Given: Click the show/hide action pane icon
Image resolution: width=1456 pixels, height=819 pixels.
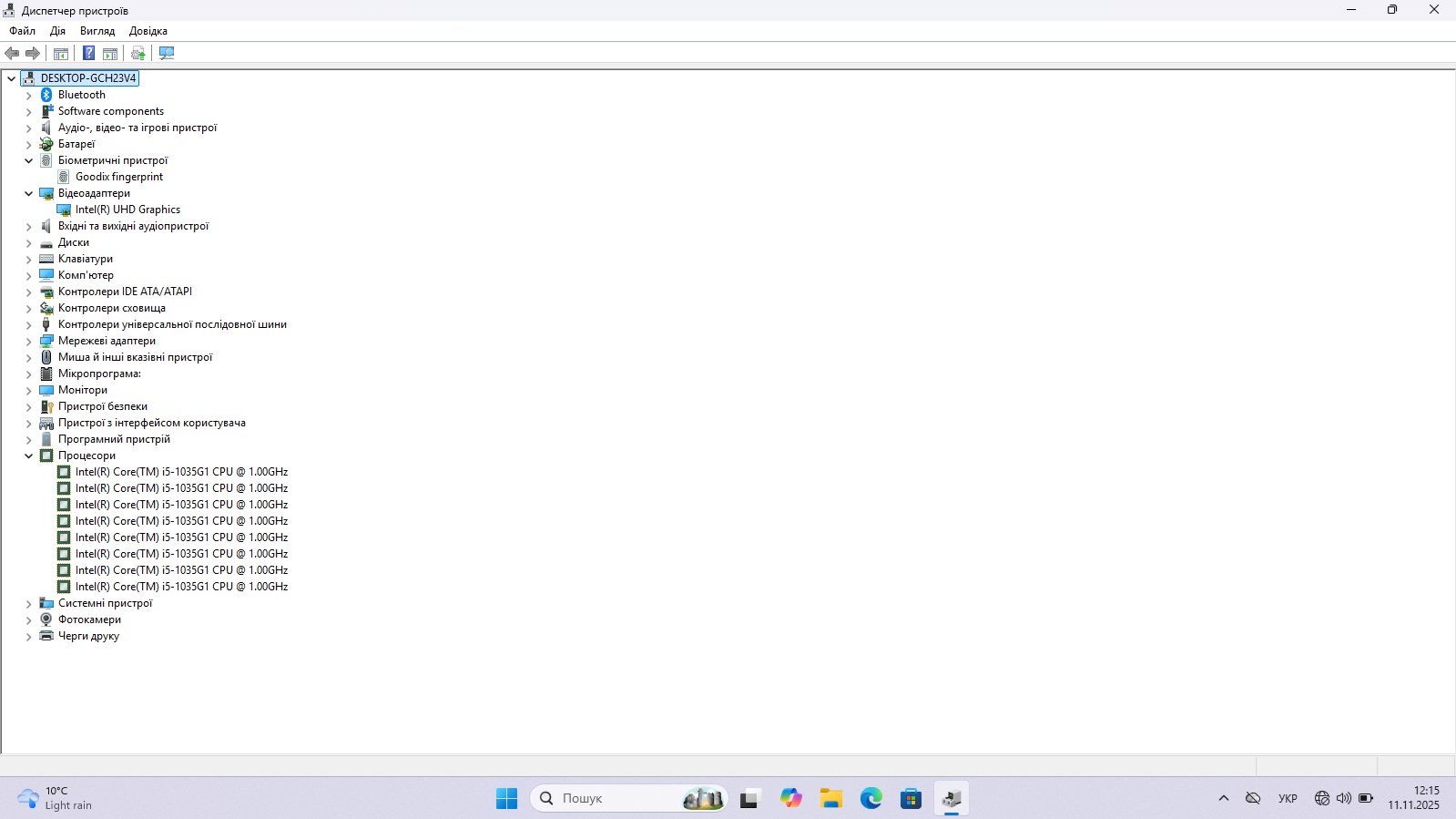Looking at the screenshot, I should pos(110,53).
